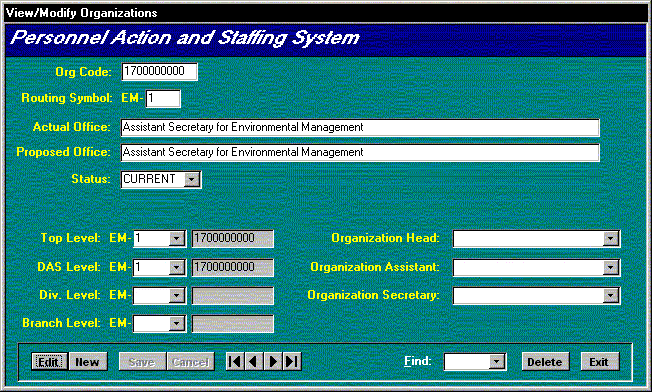
Task: Expand the Organization Assistant dropdown
Action: [611, 267]
